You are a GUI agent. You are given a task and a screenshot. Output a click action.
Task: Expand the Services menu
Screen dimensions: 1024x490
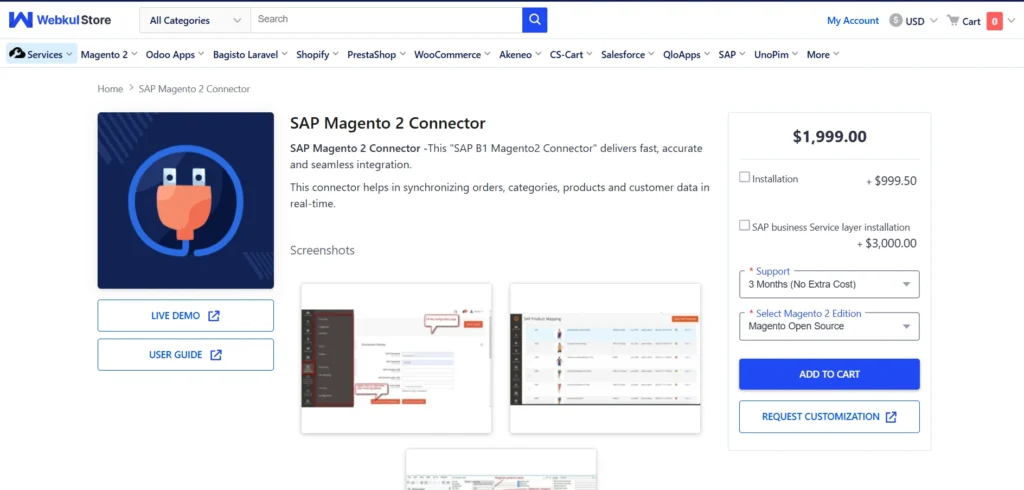click(x=42, y=54)
